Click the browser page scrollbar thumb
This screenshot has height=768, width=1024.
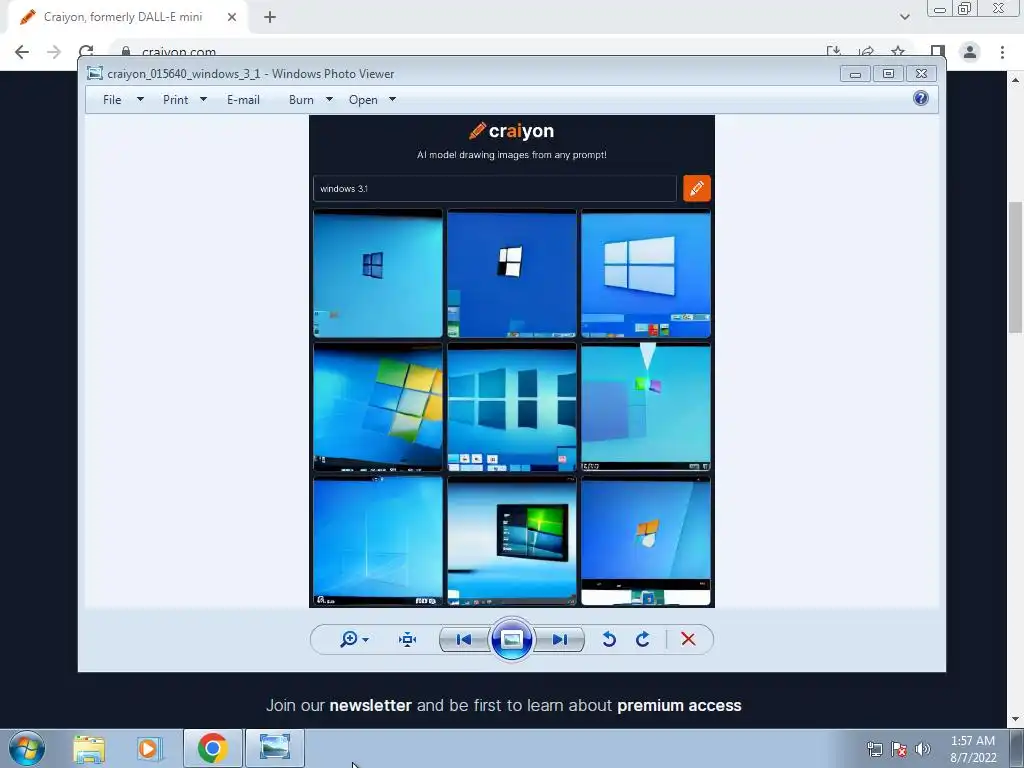coord(1015,267)
